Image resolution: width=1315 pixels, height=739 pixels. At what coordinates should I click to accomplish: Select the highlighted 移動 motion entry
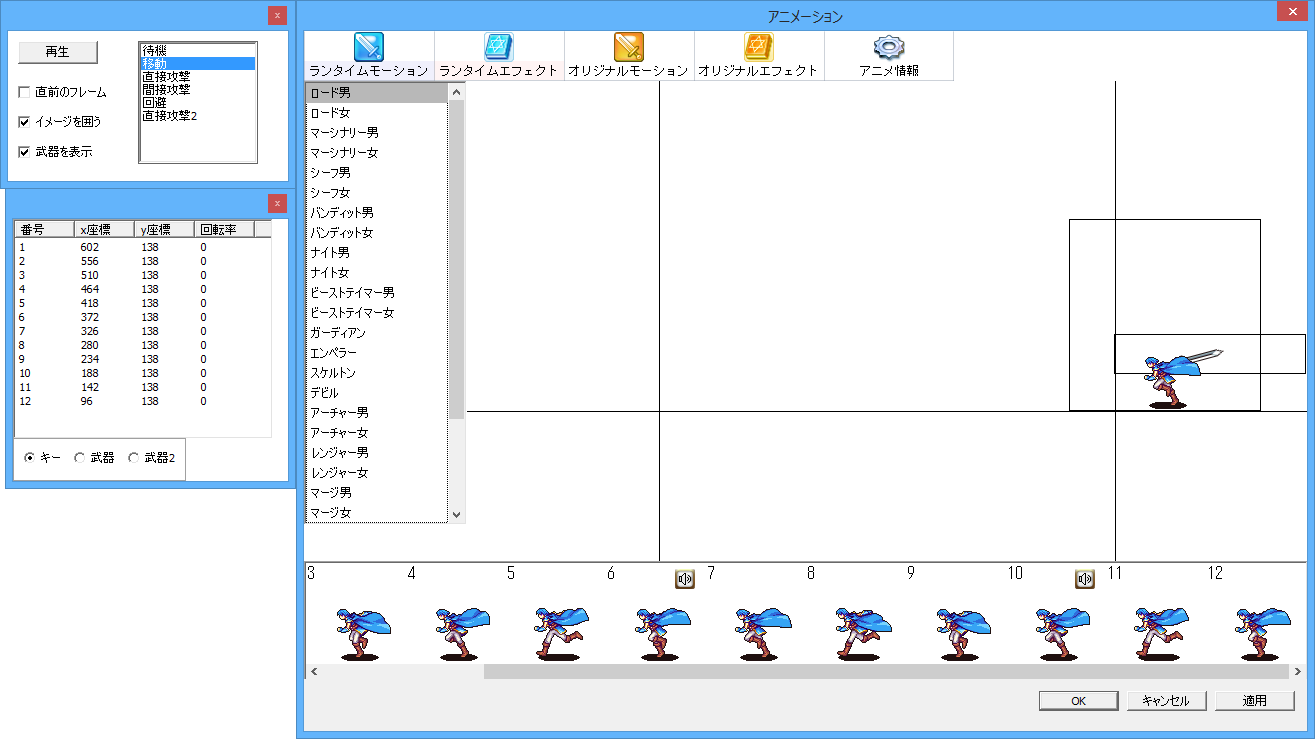(x=197, y=63)
